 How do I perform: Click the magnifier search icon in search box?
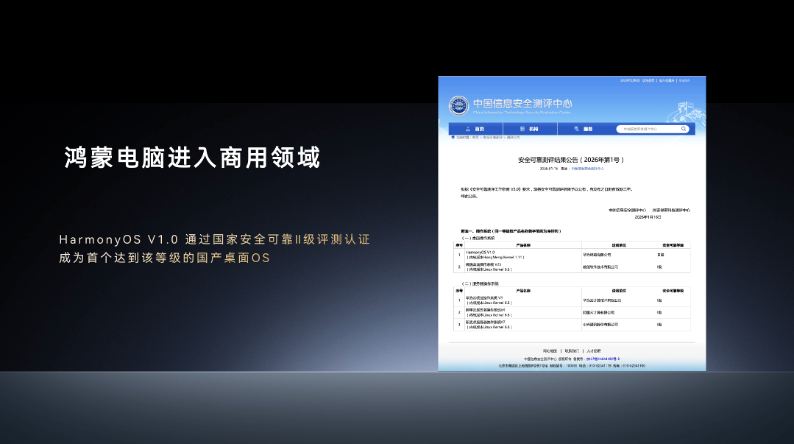tap(683, 129)
